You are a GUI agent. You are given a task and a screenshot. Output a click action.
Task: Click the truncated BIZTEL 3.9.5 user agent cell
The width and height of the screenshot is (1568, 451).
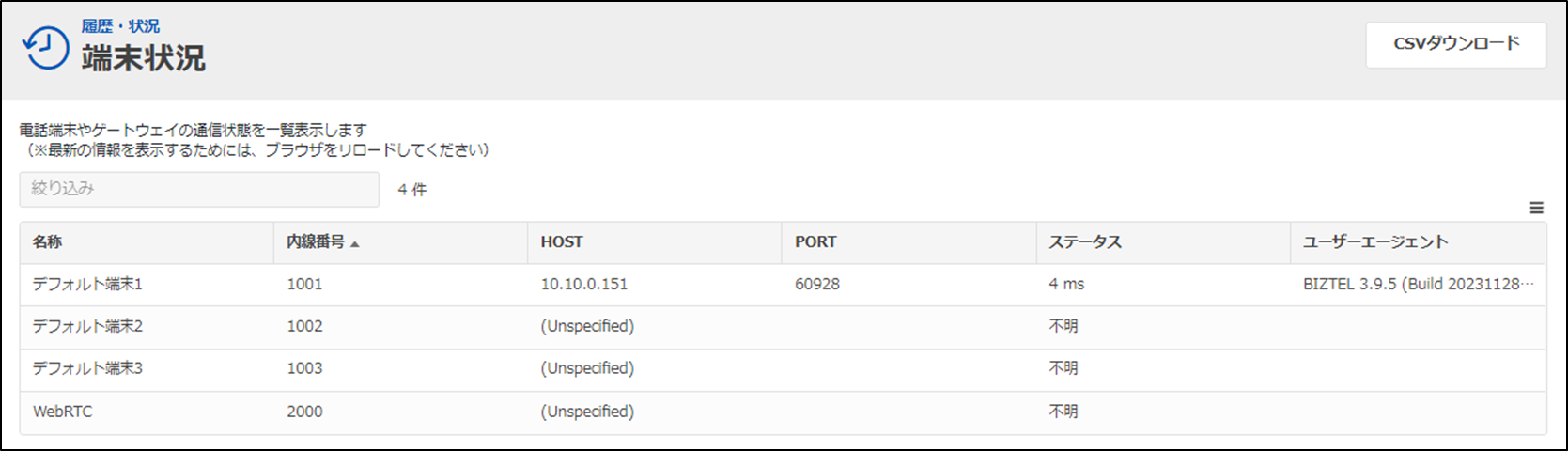[1419, 285]
